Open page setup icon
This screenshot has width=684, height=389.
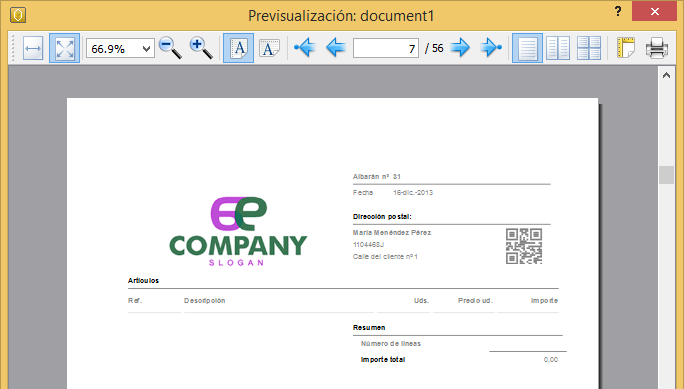pyautogui.click(x=626, y=48)
